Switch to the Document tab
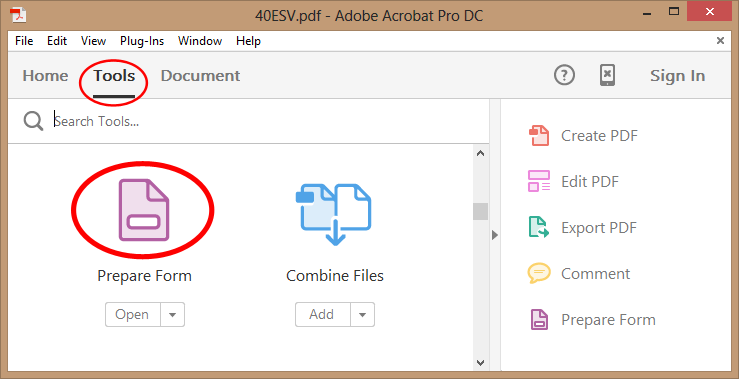Viewport: 739px width, 379px height. [200, 76]
